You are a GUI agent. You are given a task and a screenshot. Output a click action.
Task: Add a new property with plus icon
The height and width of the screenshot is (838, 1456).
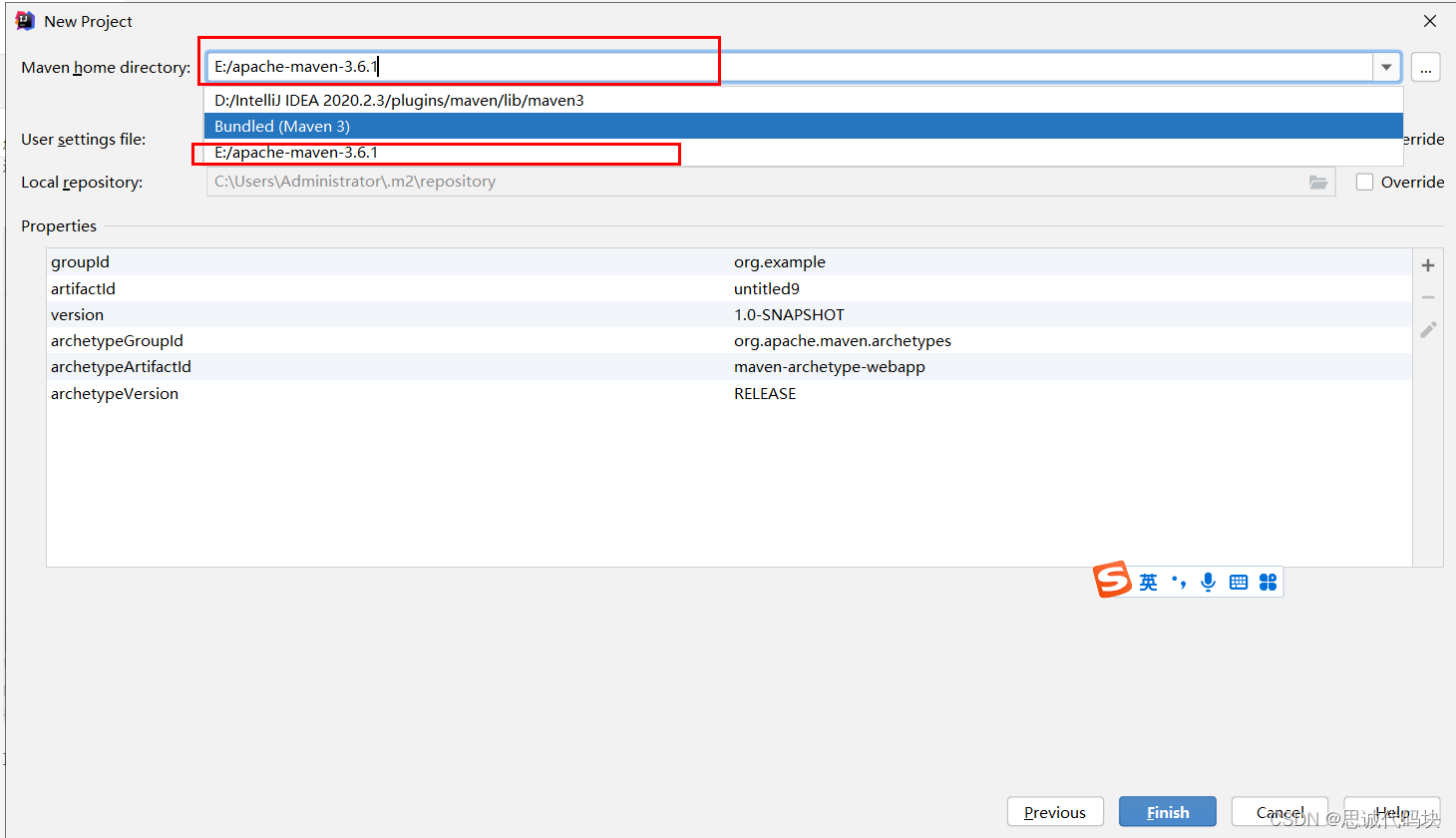click(x=1428, y=265)
